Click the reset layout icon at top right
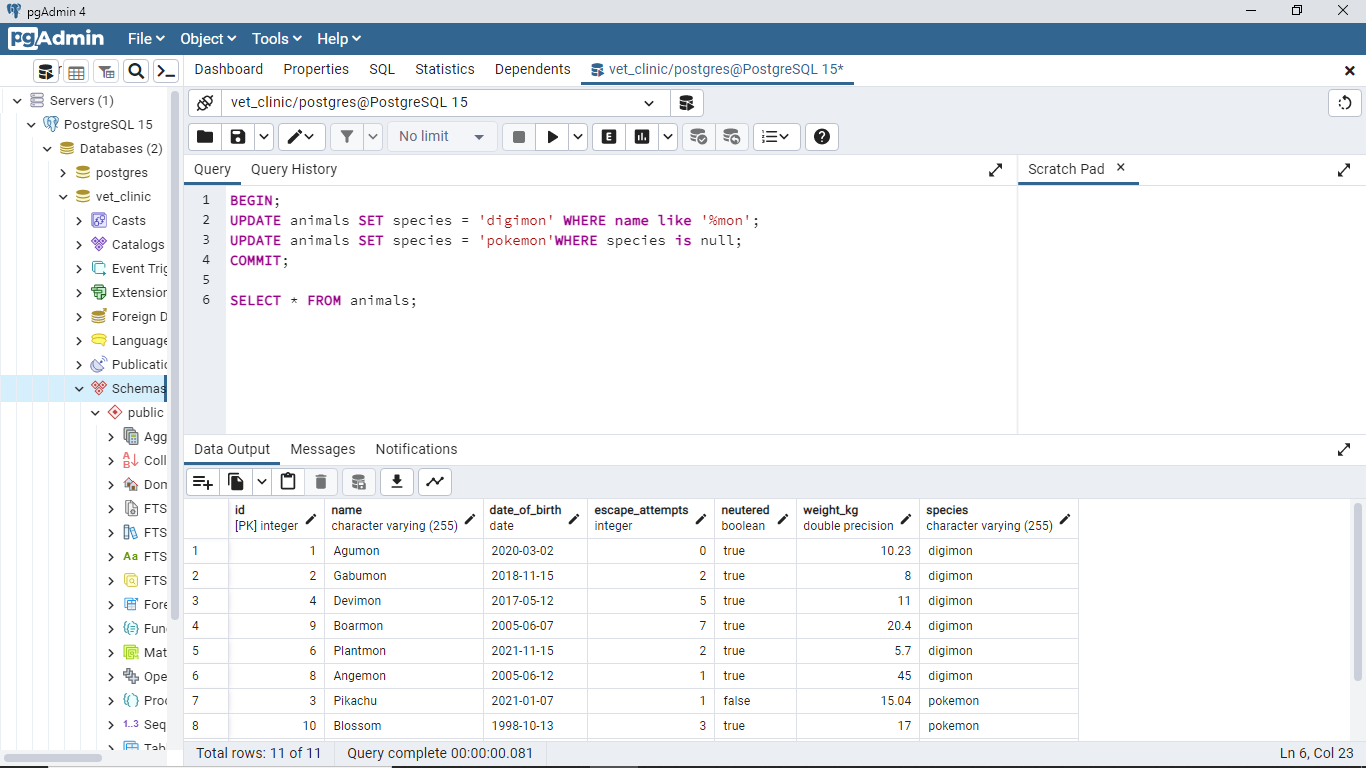 pyautogui.click(x=1345, y=103)
